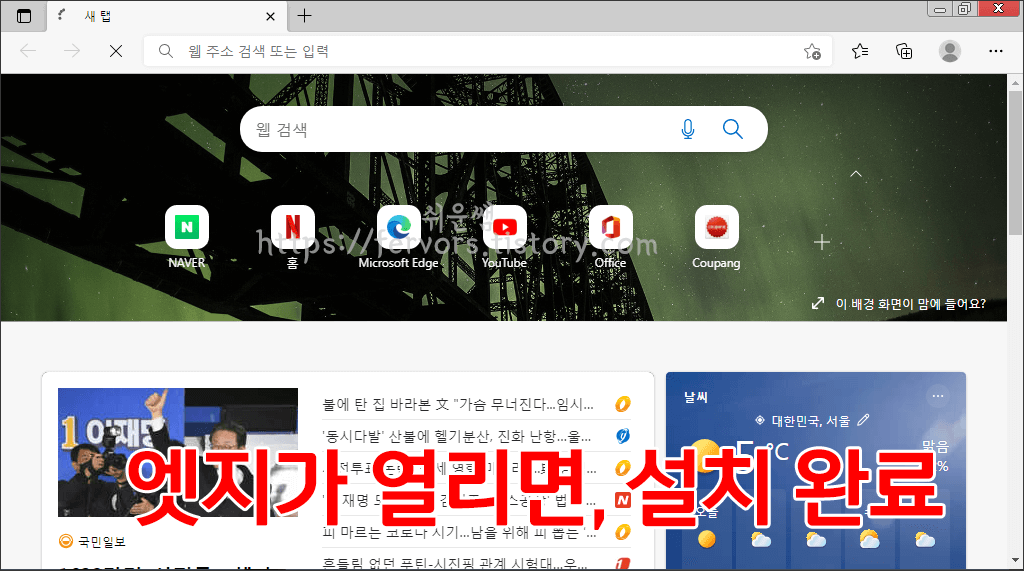This screenshot has height=571, width=1024.
Task: Open the featured news photo thumbnail
Action: pos(178,452)
